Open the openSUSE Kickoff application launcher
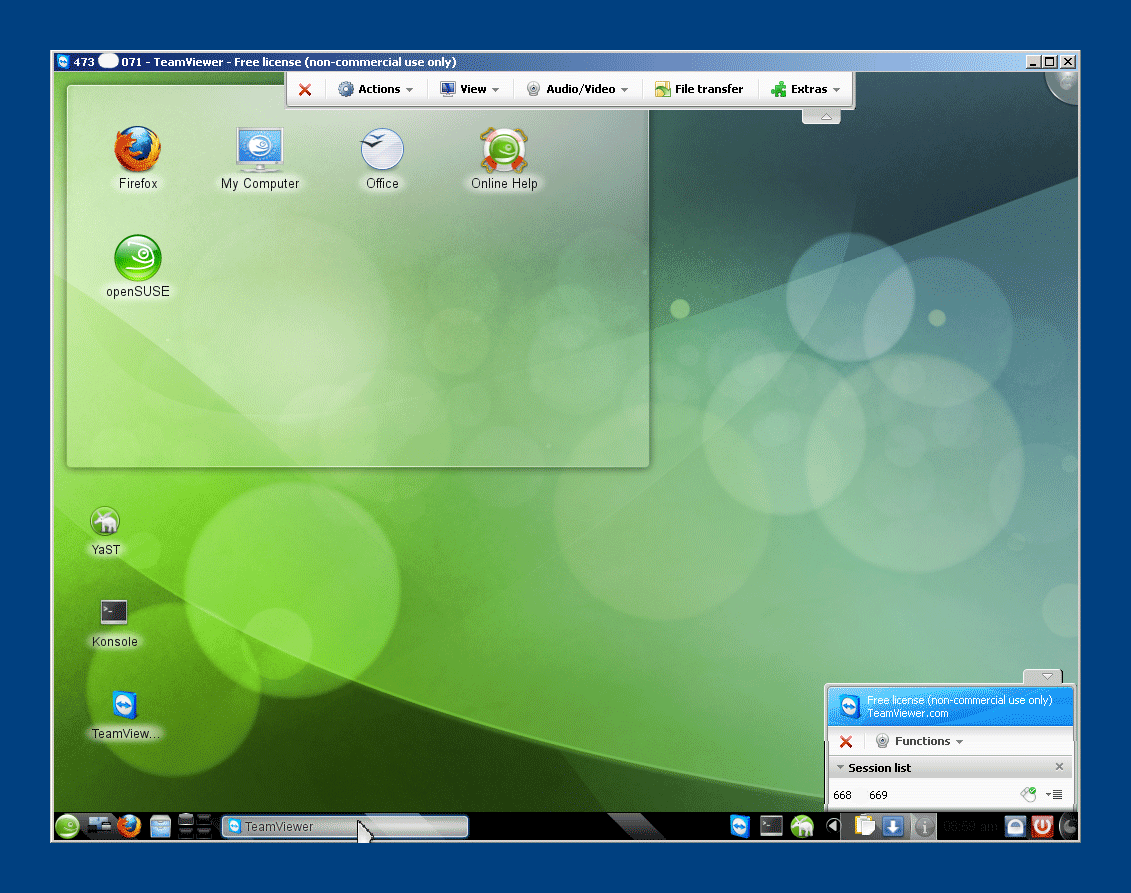This screenshot has height=893, width=1131. [x=68, y=827]
